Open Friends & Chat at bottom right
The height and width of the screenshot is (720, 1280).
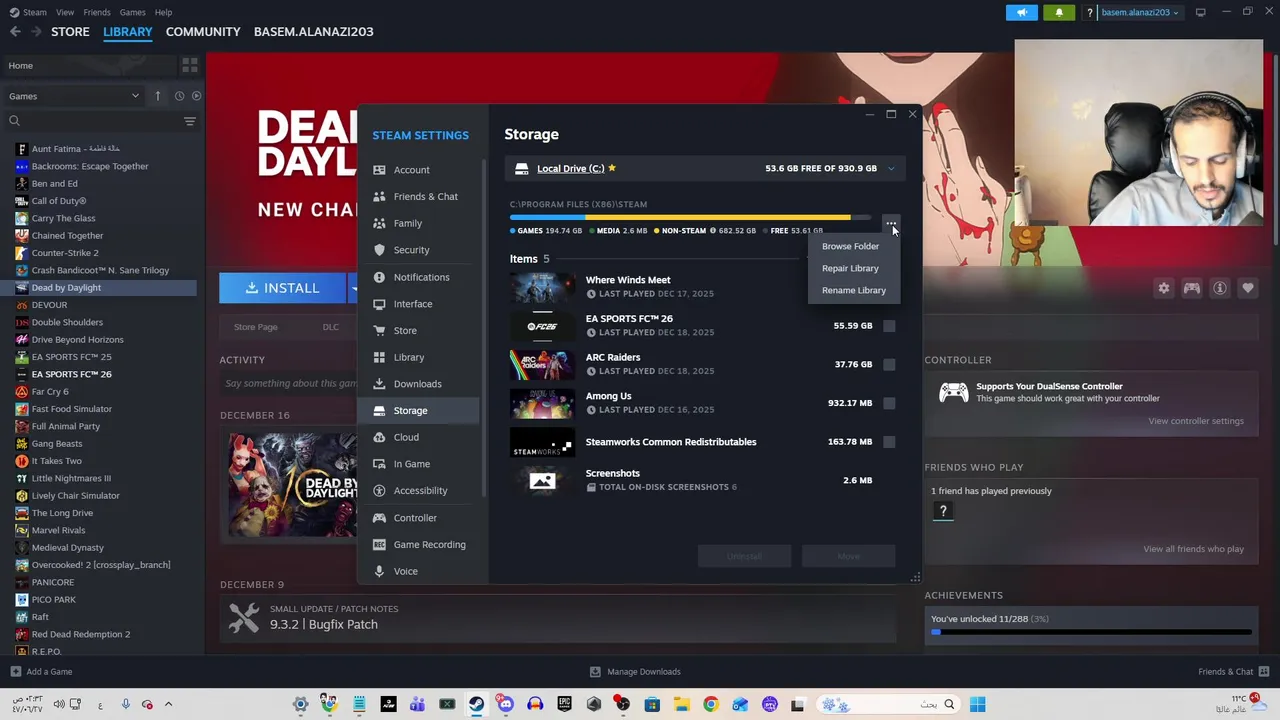click(1234, 672)
